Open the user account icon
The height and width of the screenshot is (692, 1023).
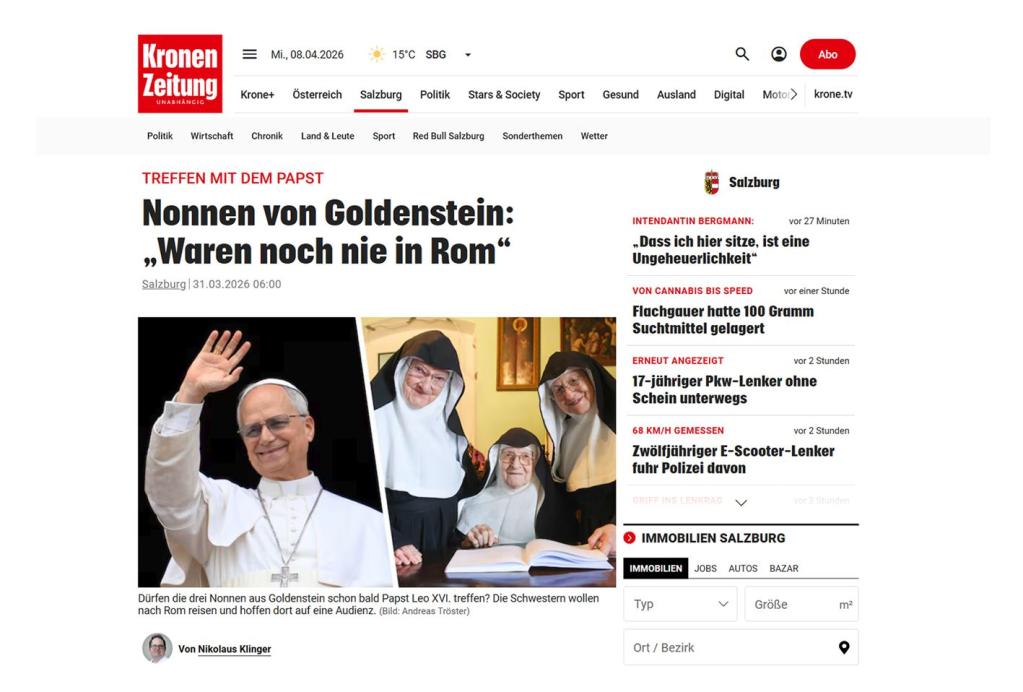click(778, 54)
